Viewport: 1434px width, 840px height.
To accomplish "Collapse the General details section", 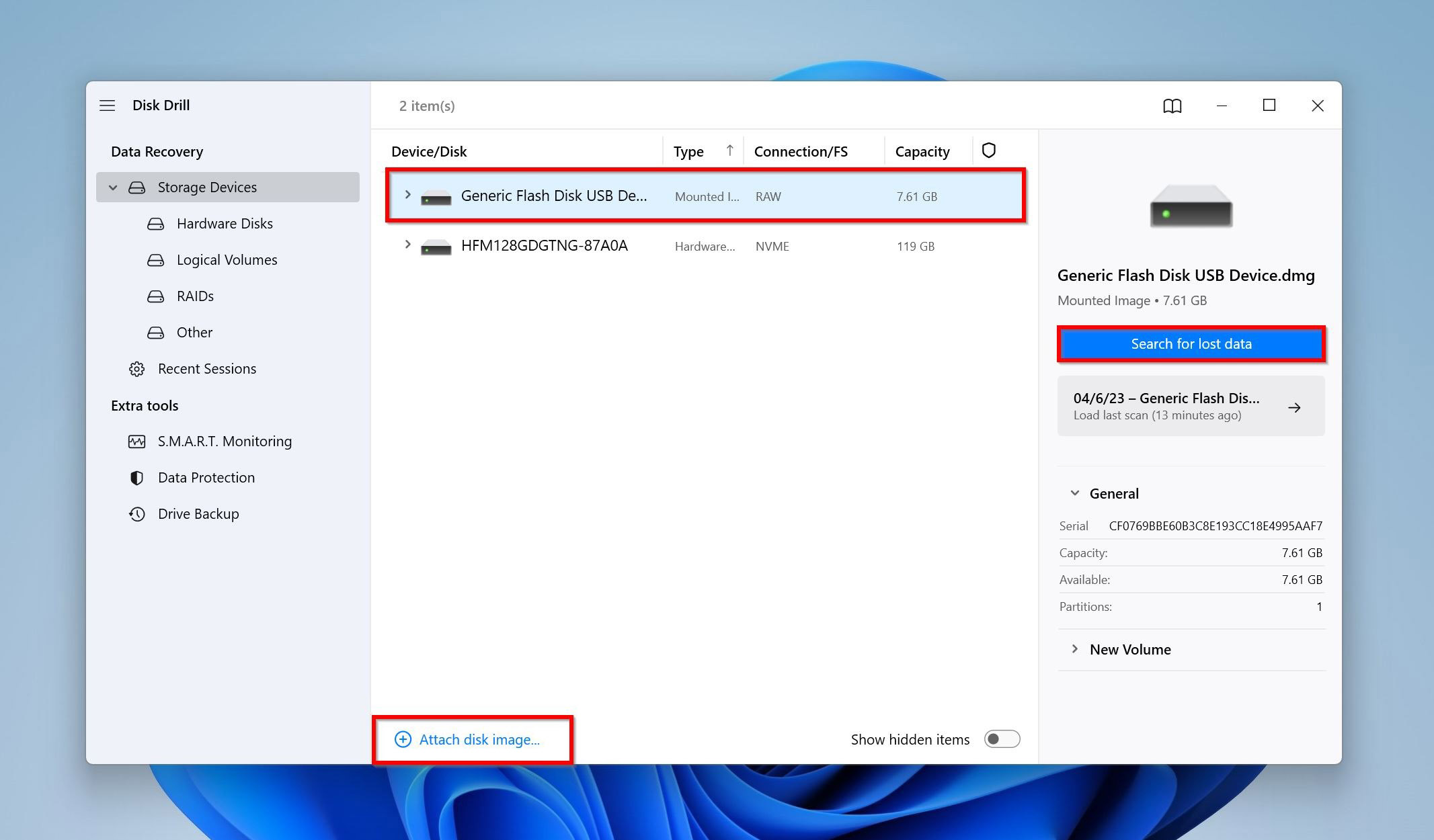I will (x=1074, y=493).
